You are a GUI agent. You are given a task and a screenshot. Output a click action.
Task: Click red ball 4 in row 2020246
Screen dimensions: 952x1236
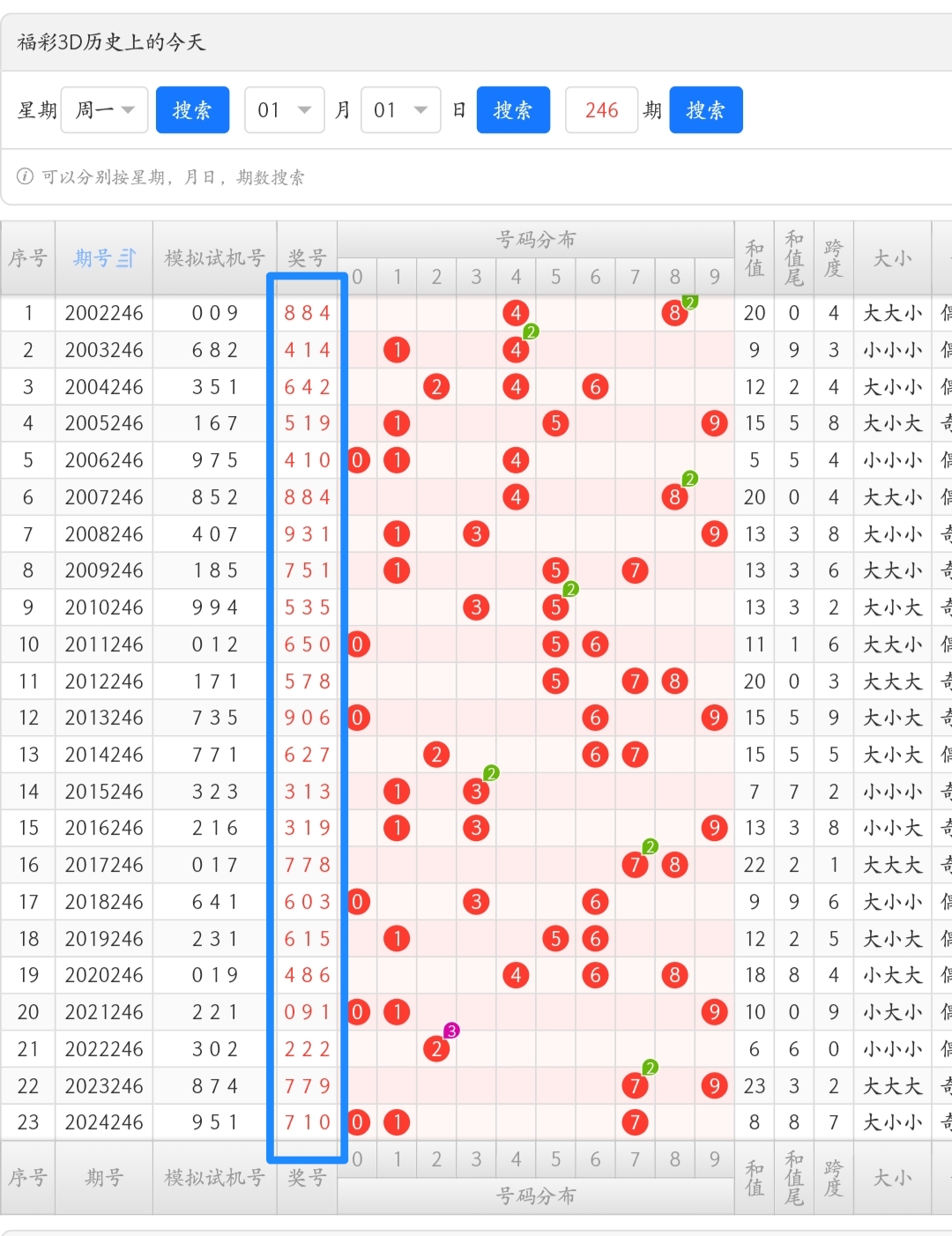tap(516, 975)
